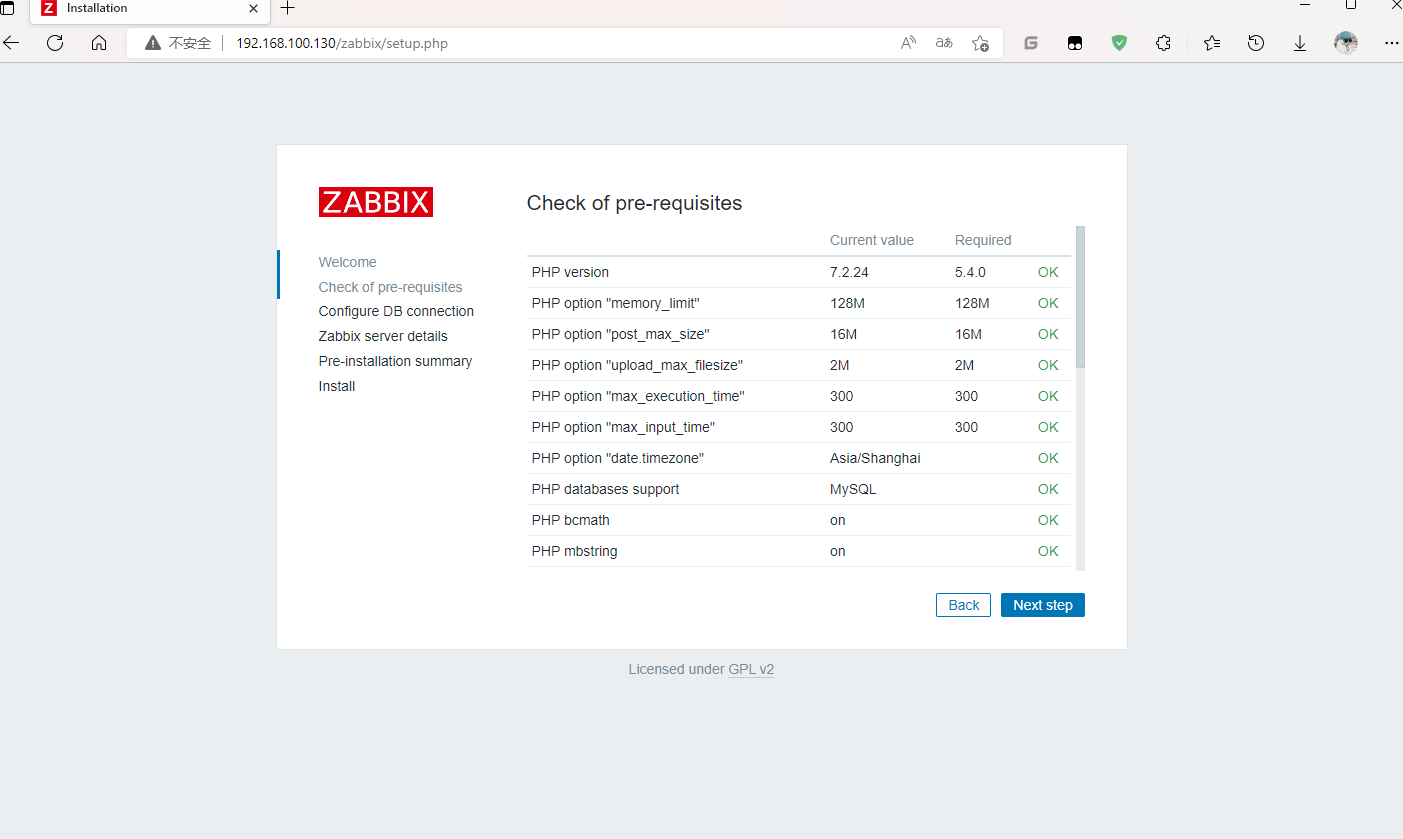Click the gray G extension icon
This screenshot has width=1403, height=839.
click(1031, 43)
